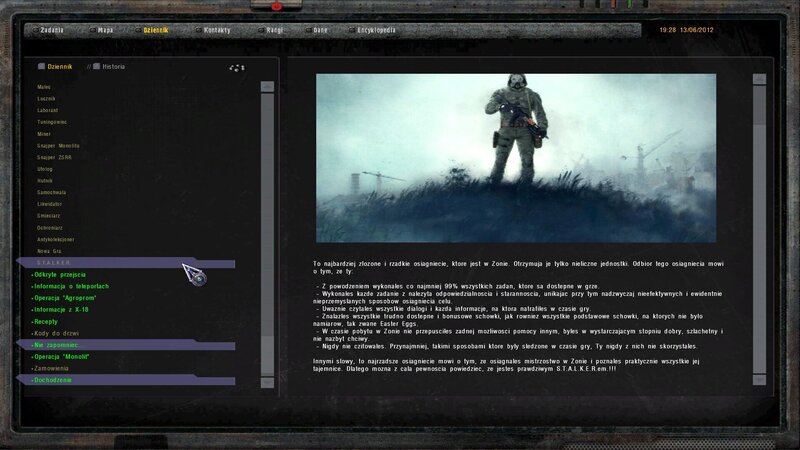Select the Snajper ZSRR entry
800x450 pixels.
54,158
